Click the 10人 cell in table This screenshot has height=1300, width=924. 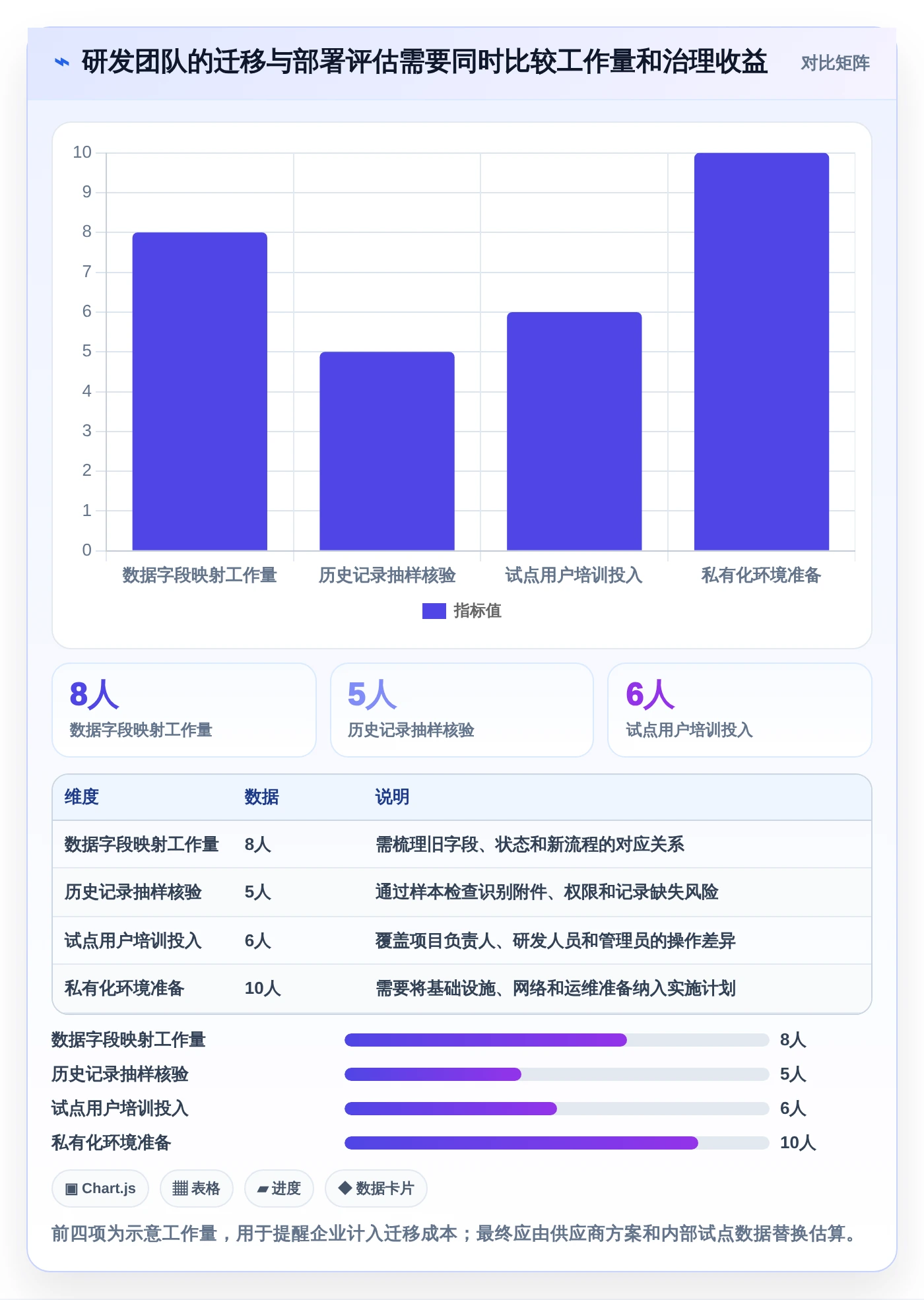point(263,989)
